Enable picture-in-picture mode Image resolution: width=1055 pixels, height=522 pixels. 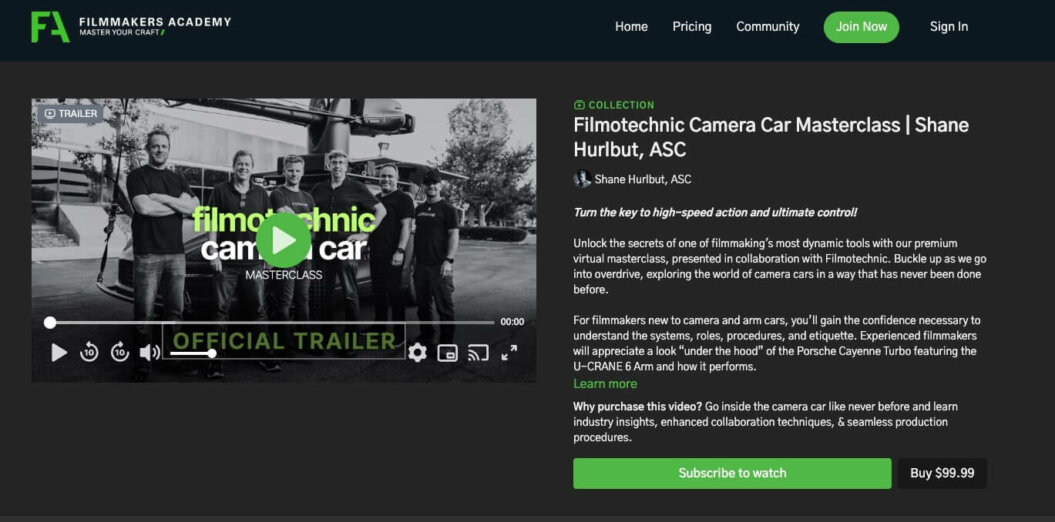pyautogui.click(x=447, y=352)
